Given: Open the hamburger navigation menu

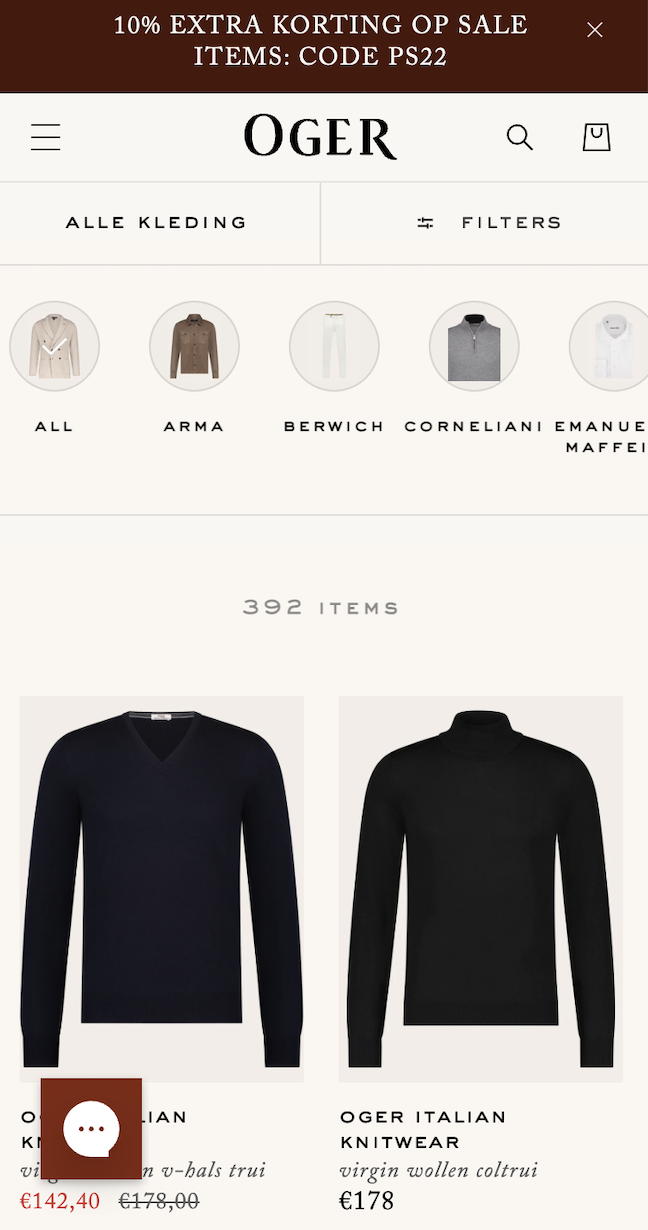Looking at the screenshot, I should (46, 137).
